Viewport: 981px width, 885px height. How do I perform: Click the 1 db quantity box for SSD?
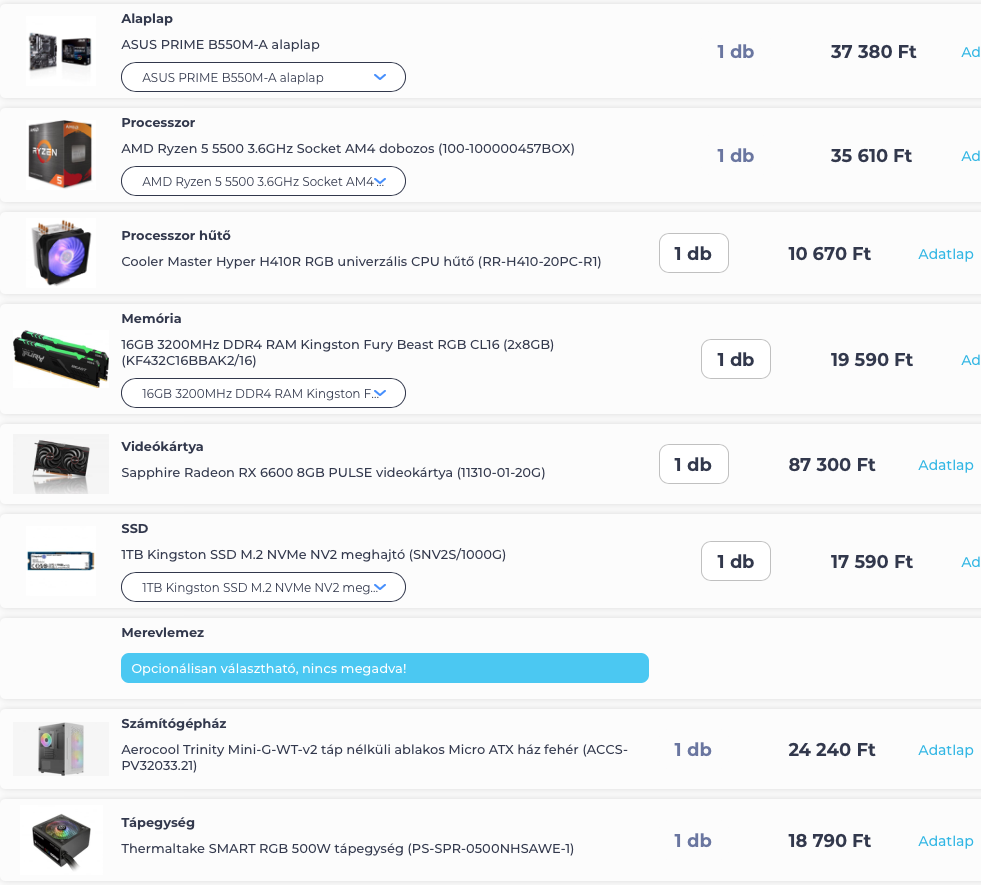735,561
